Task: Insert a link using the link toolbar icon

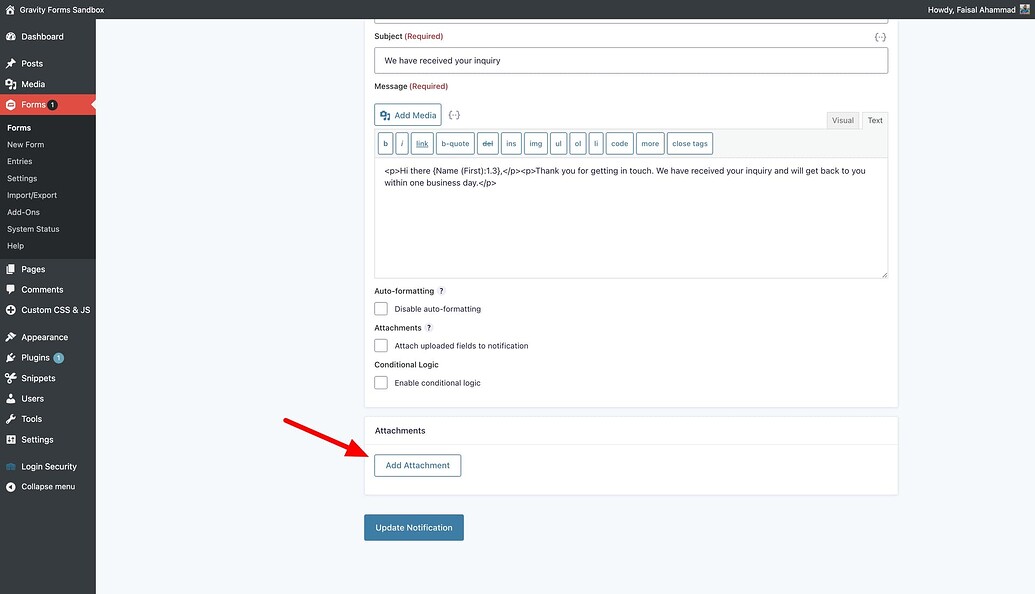Action: [421, 143]
